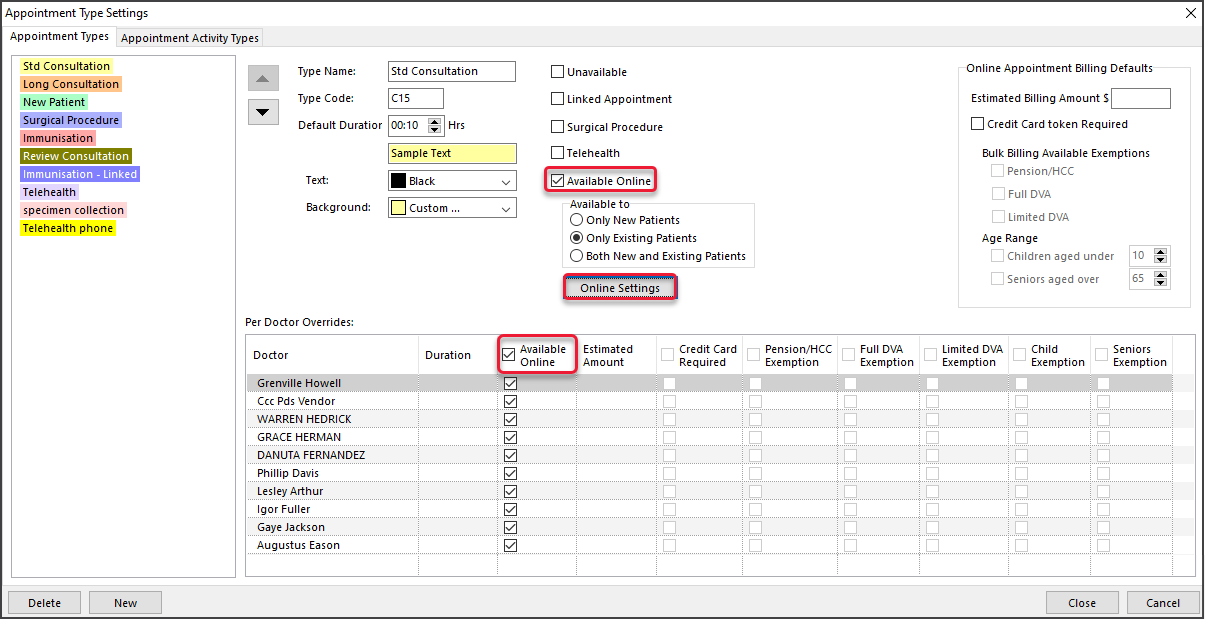Toggle Full DVA Exemption header checkbox
1205x619 pixels.
(848, 355)
